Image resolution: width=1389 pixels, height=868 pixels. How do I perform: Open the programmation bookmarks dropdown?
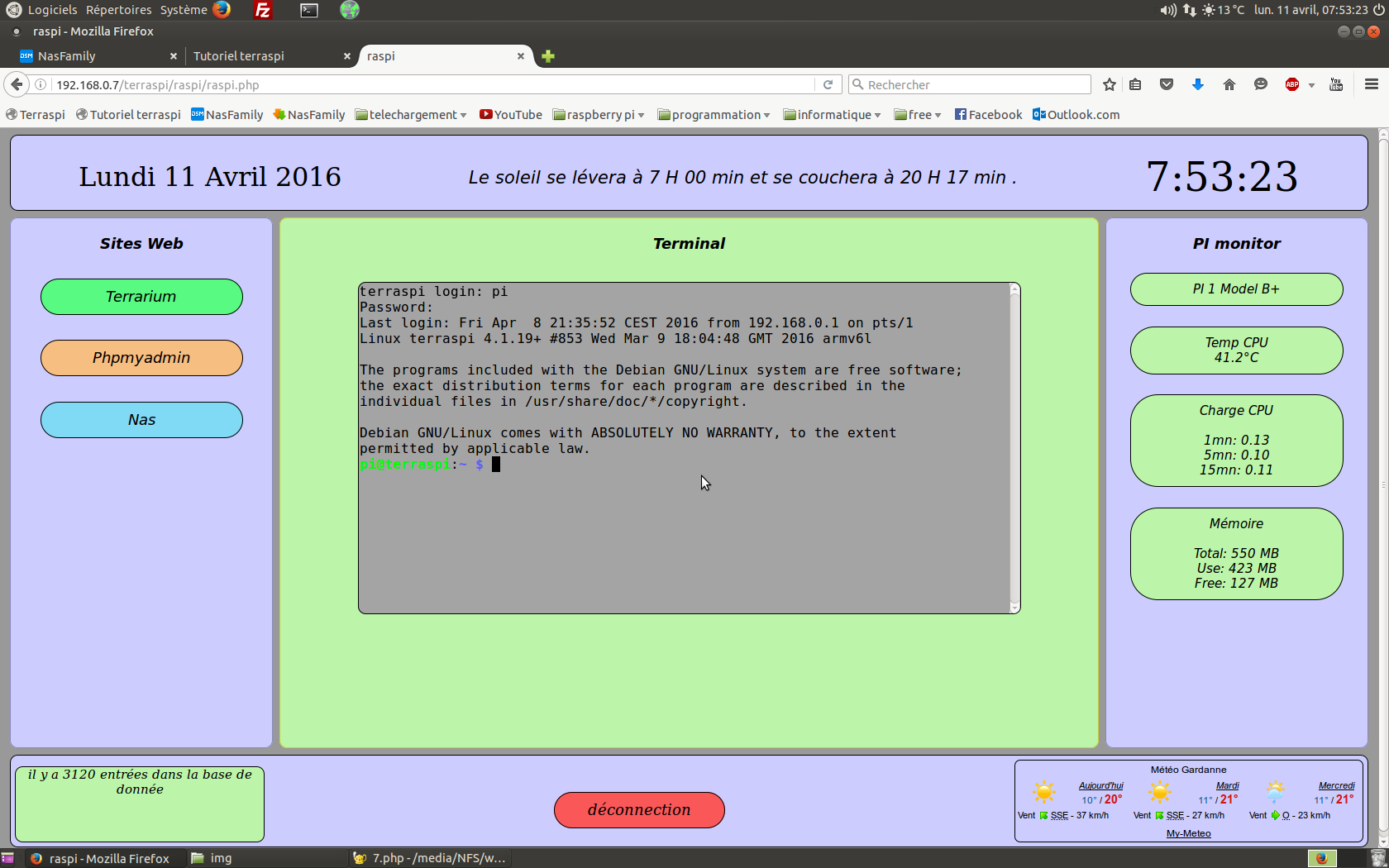(714, 115)
